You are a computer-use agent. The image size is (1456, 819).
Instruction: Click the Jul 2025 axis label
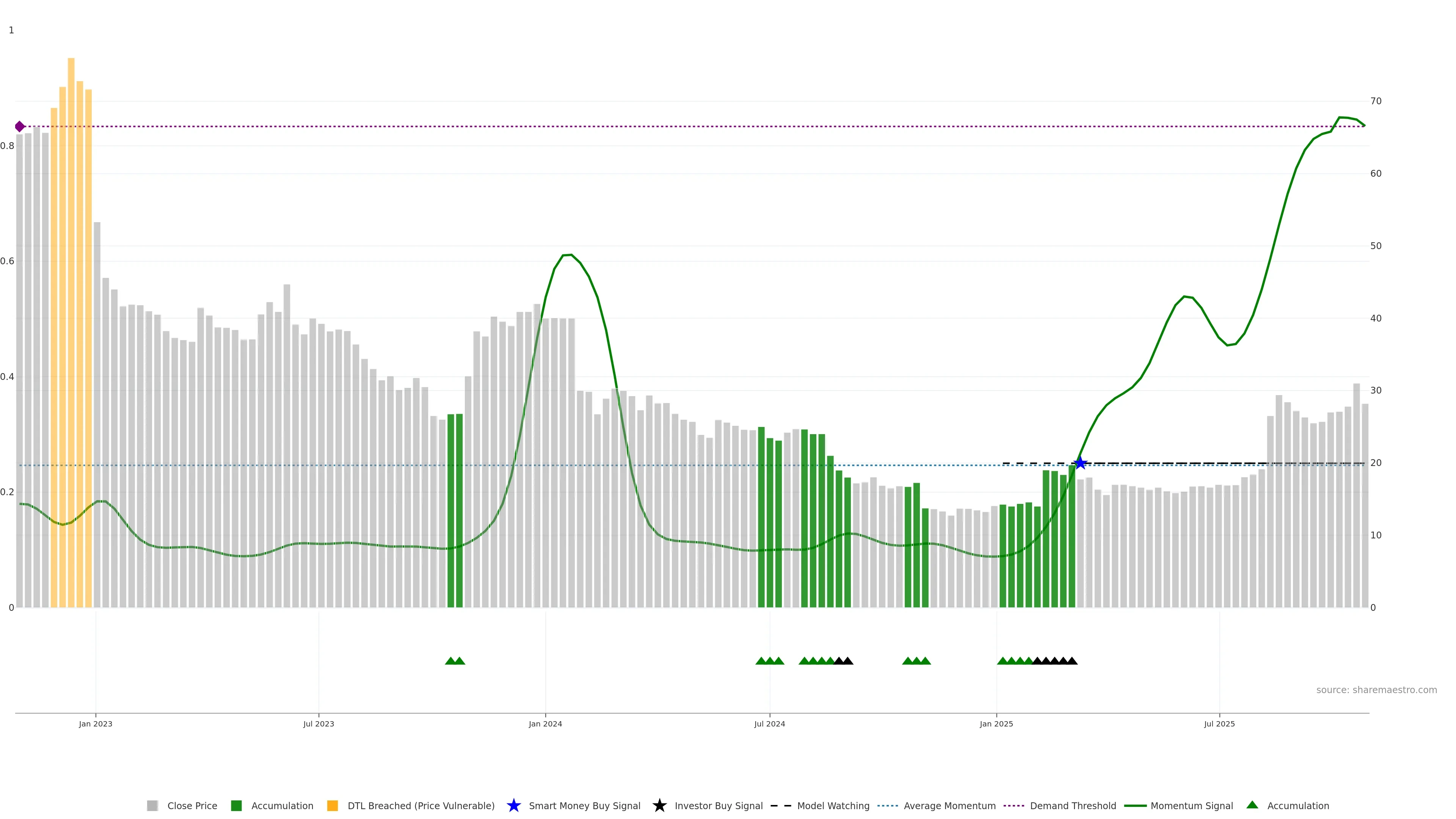point(1219,723)
